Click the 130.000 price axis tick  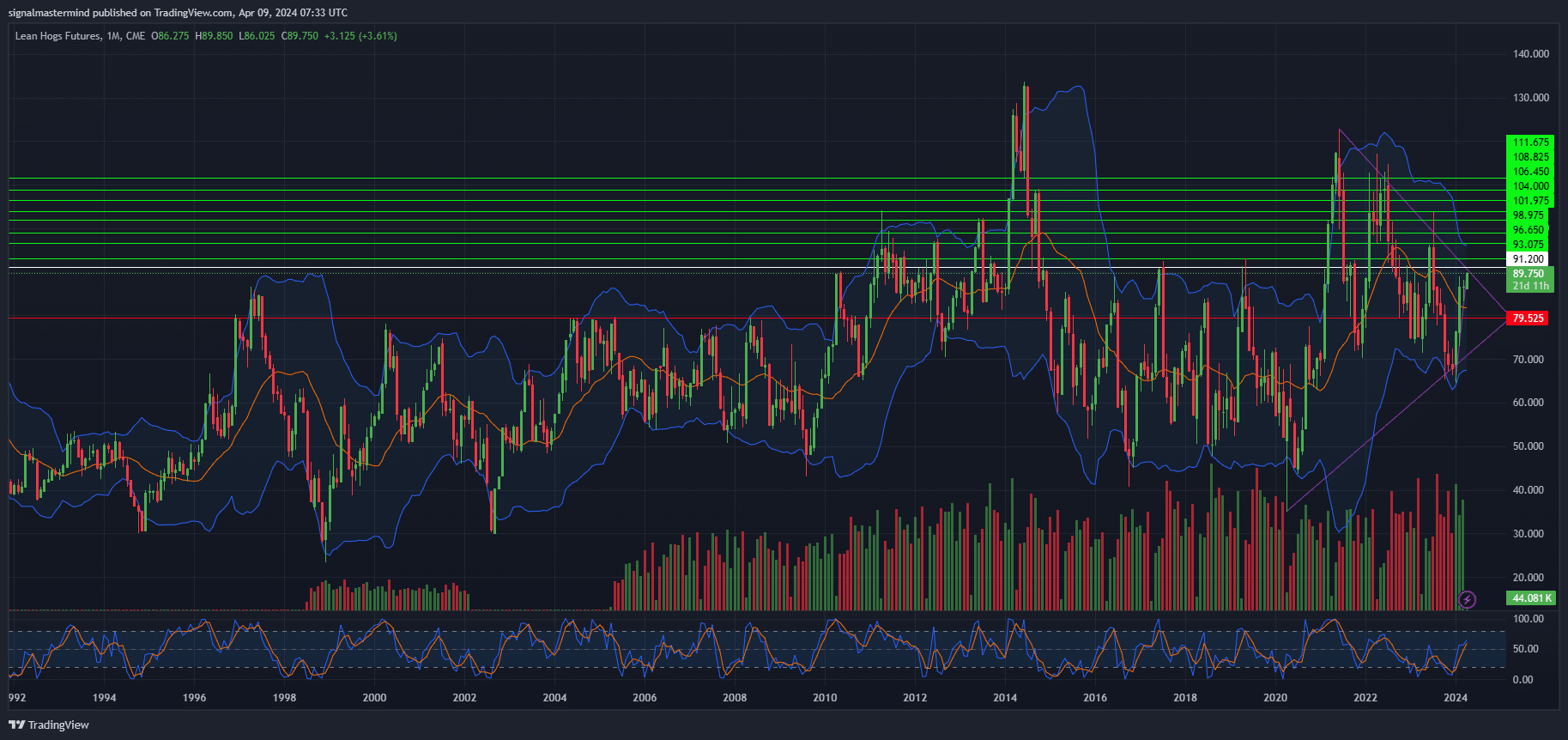tap(1530, 98)
